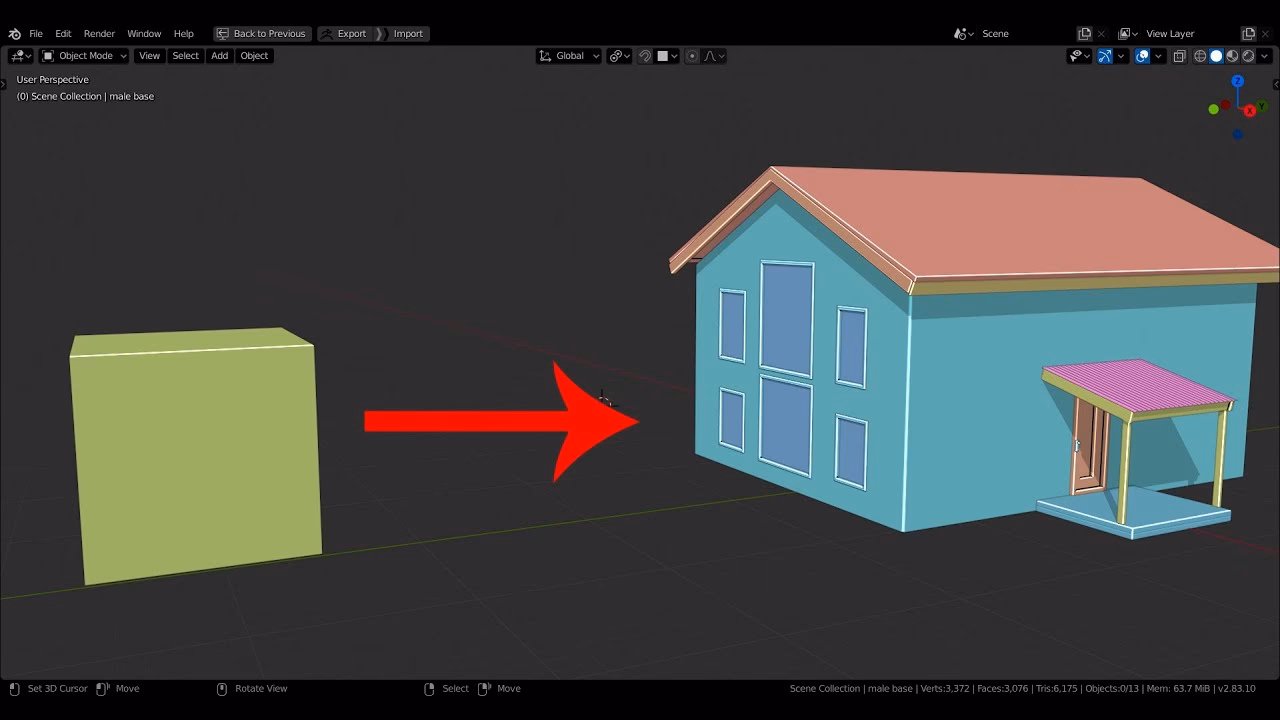1280x720 pixels.
Task: Delete the scene with the X icon
Action: (x=1101, y=34)
